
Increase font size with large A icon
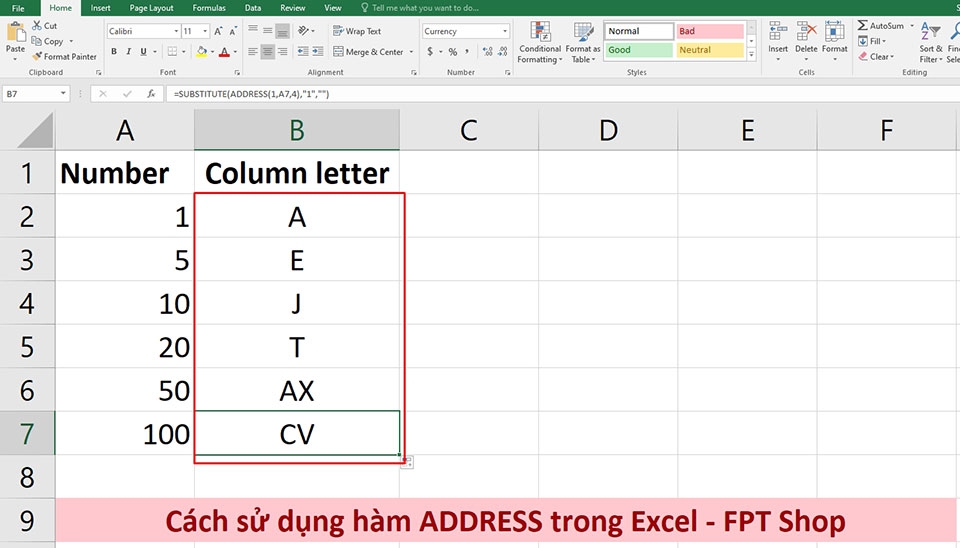pyautogui.click(x=219, y=31)
